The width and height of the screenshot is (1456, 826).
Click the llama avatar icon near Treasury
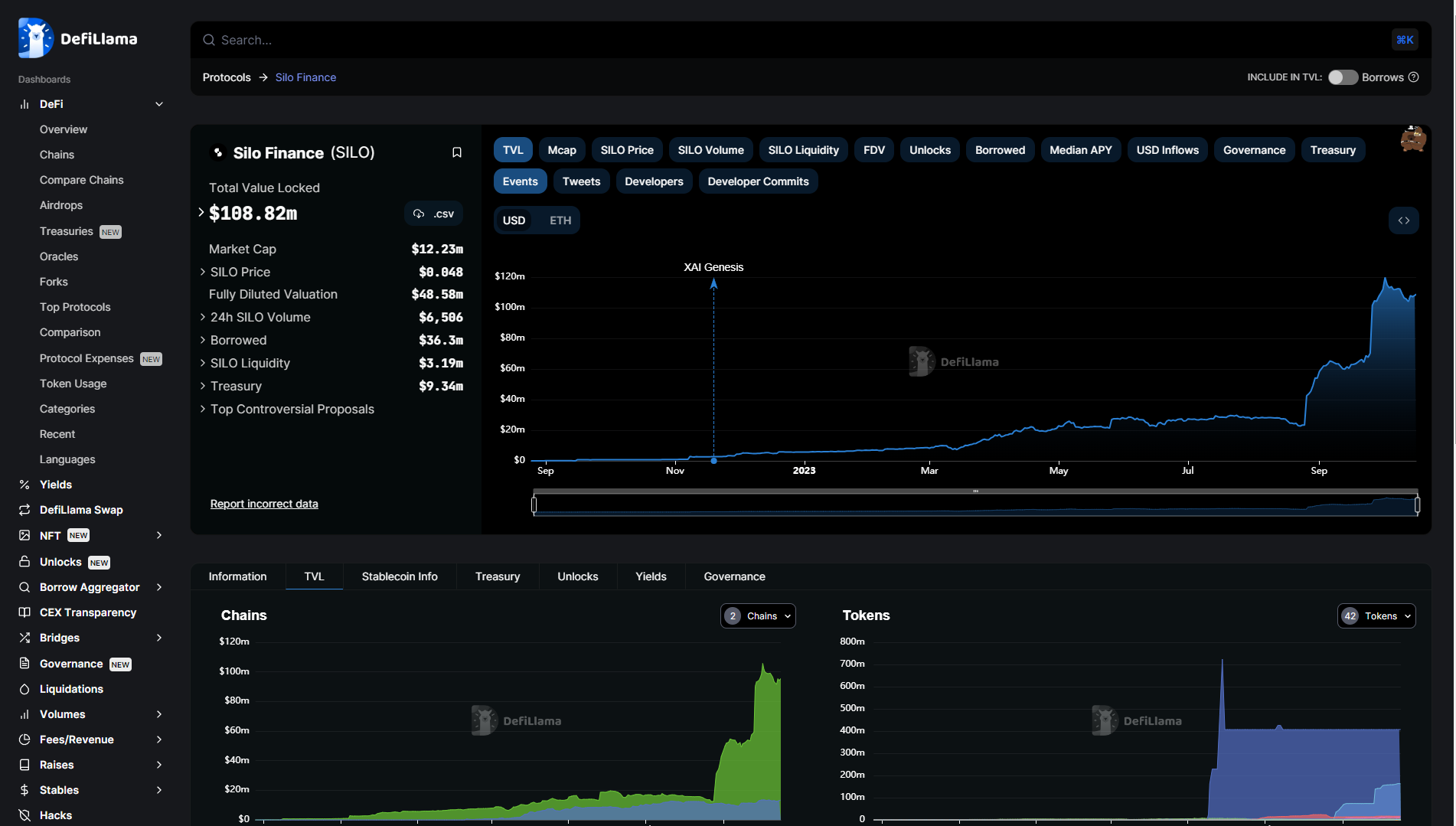(x=1413, y=139)
